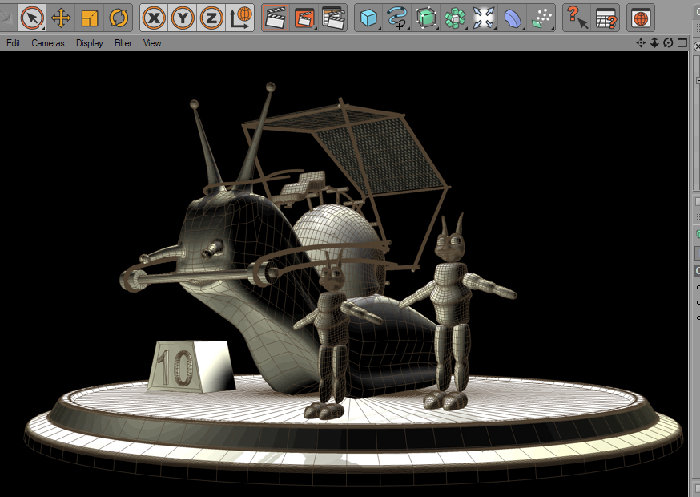
Task: Toggle the X axis lock
Action: [x=154, y=18]
